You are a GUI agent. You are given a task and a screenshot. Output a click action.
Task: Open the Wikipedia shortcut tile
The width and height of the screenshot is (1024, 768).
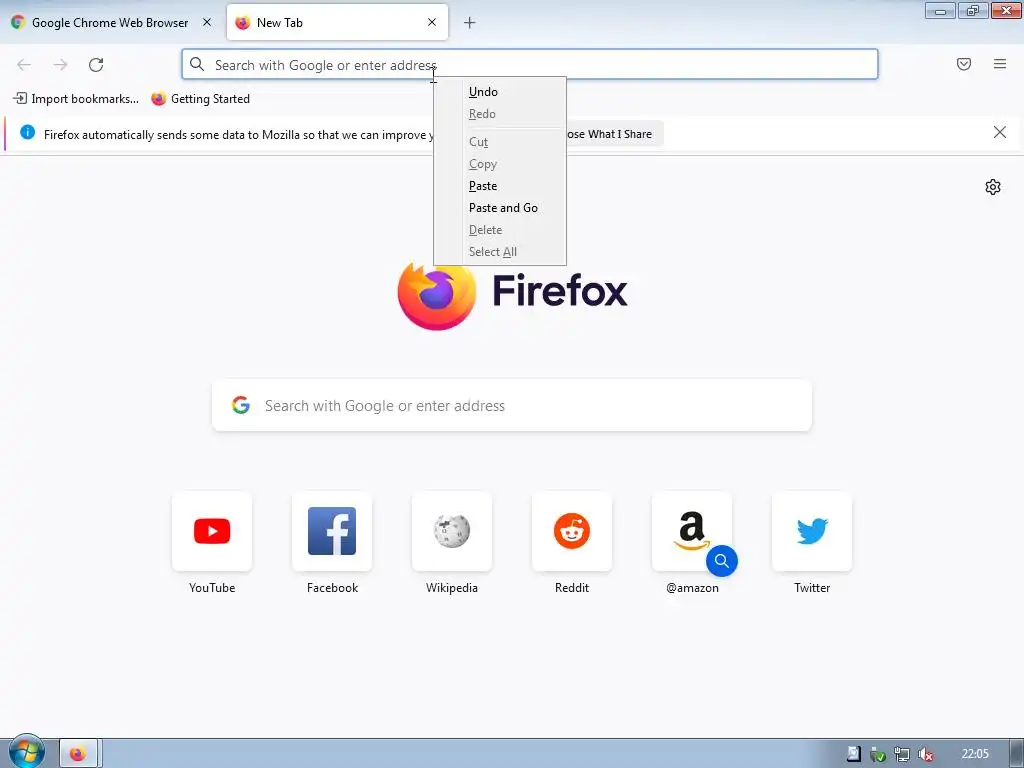click(452, 532)
